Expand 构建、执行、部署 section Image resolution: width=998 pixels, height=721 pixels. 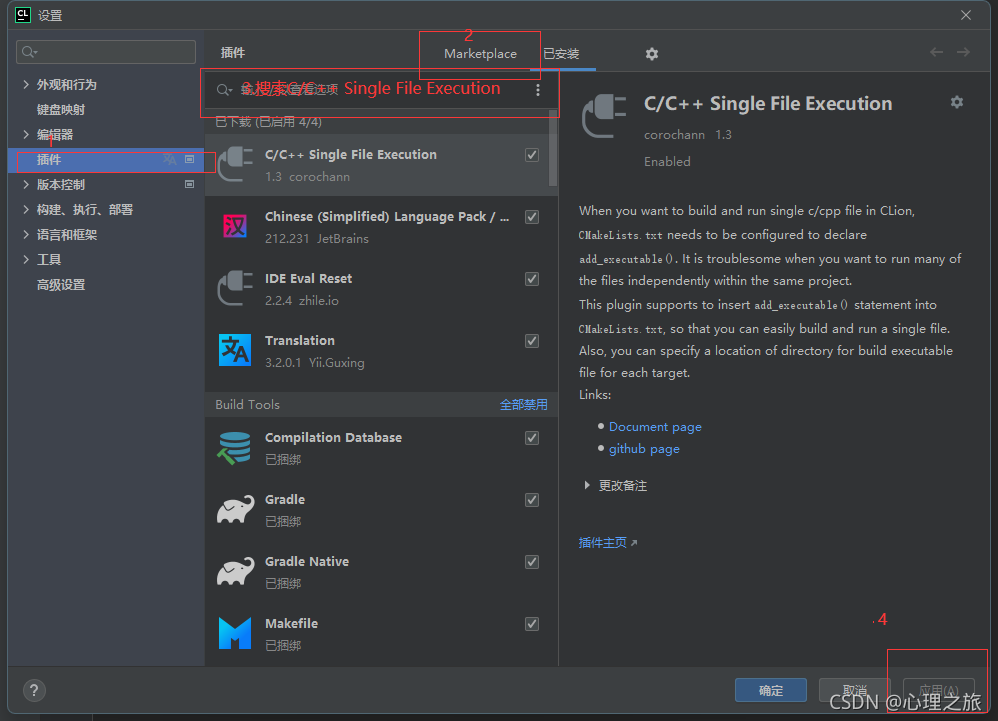[x=26, y=209]
